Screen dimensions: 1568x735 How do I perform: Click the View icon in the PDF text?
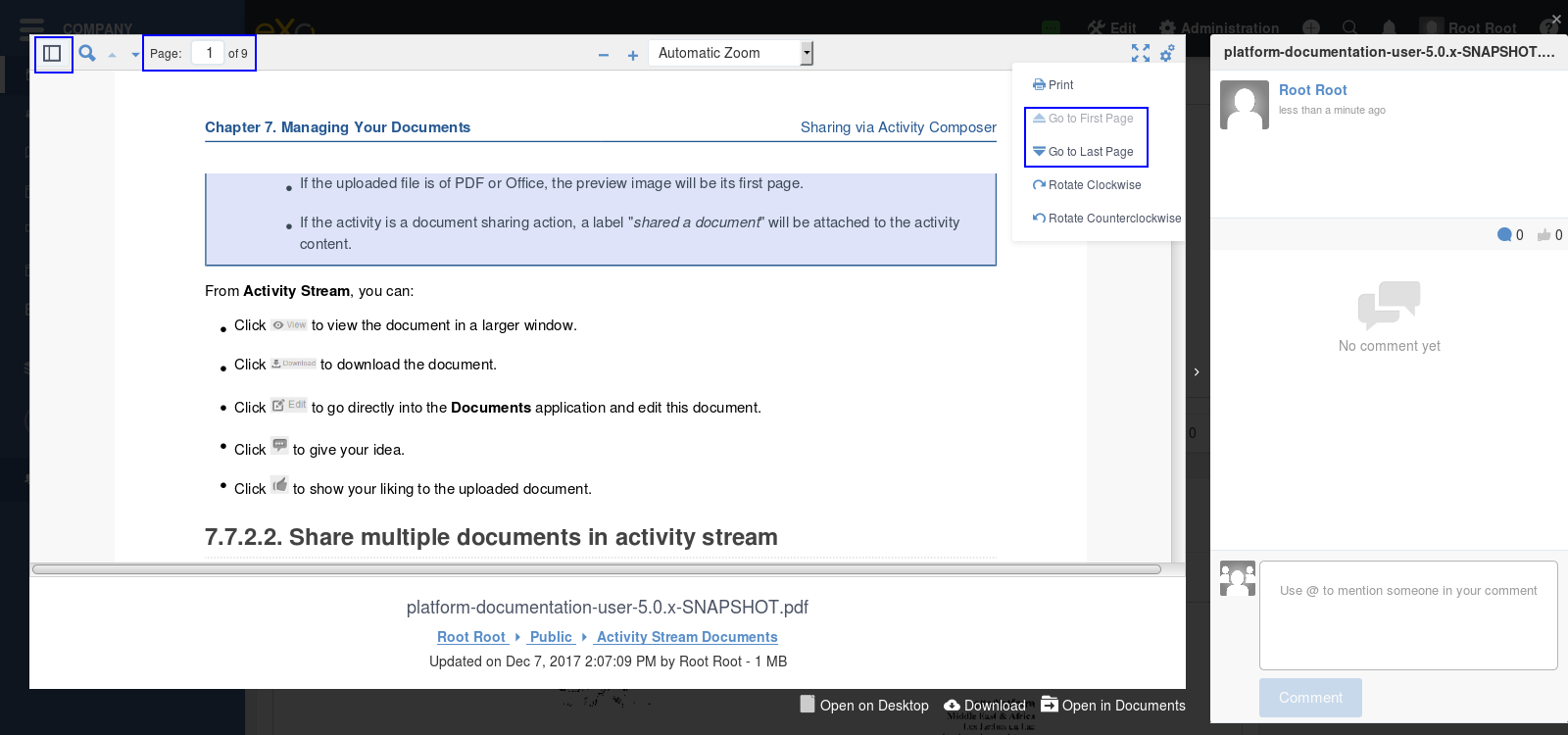(x=289, y=325)
